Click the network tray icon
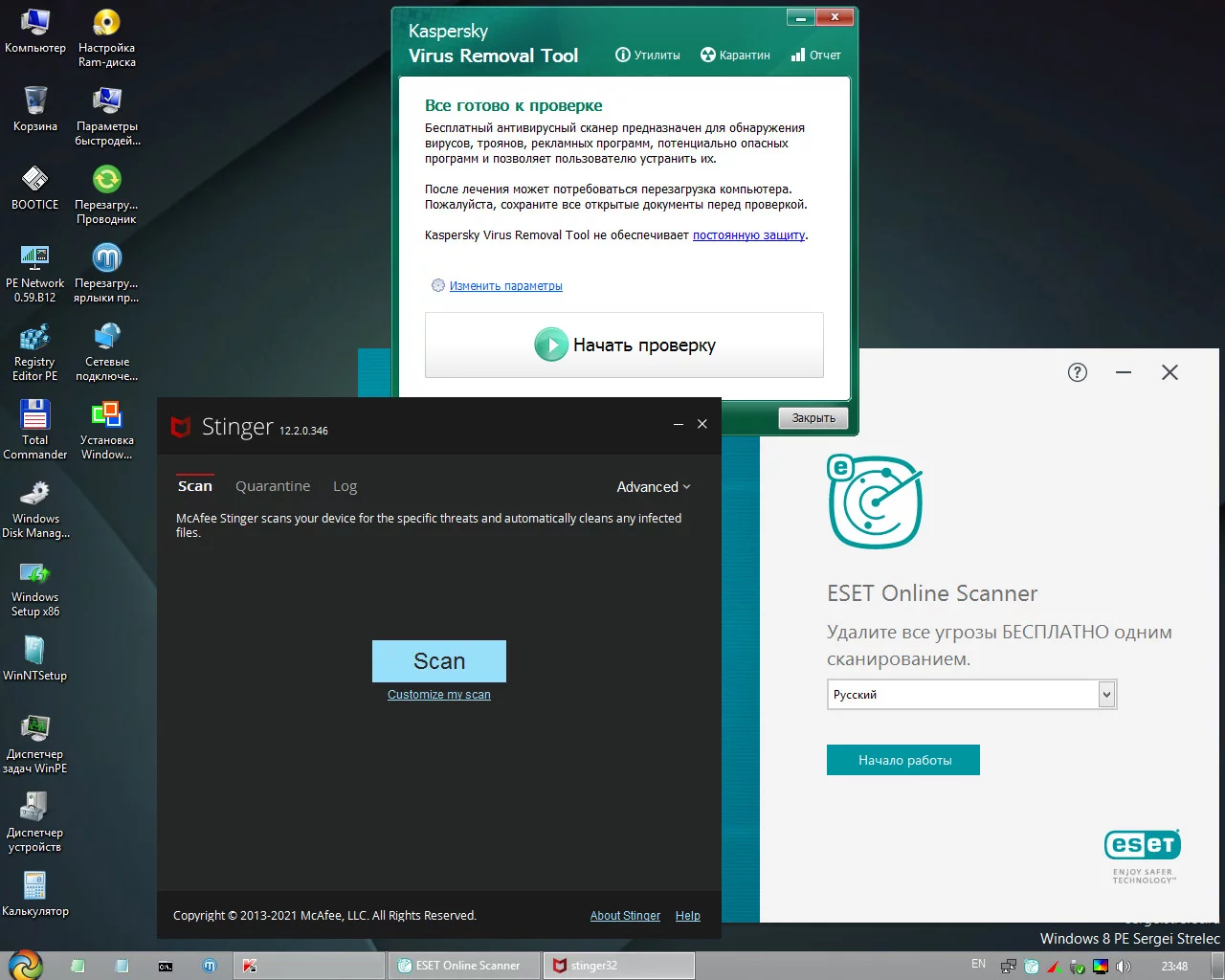 (x=1009, y=966)
